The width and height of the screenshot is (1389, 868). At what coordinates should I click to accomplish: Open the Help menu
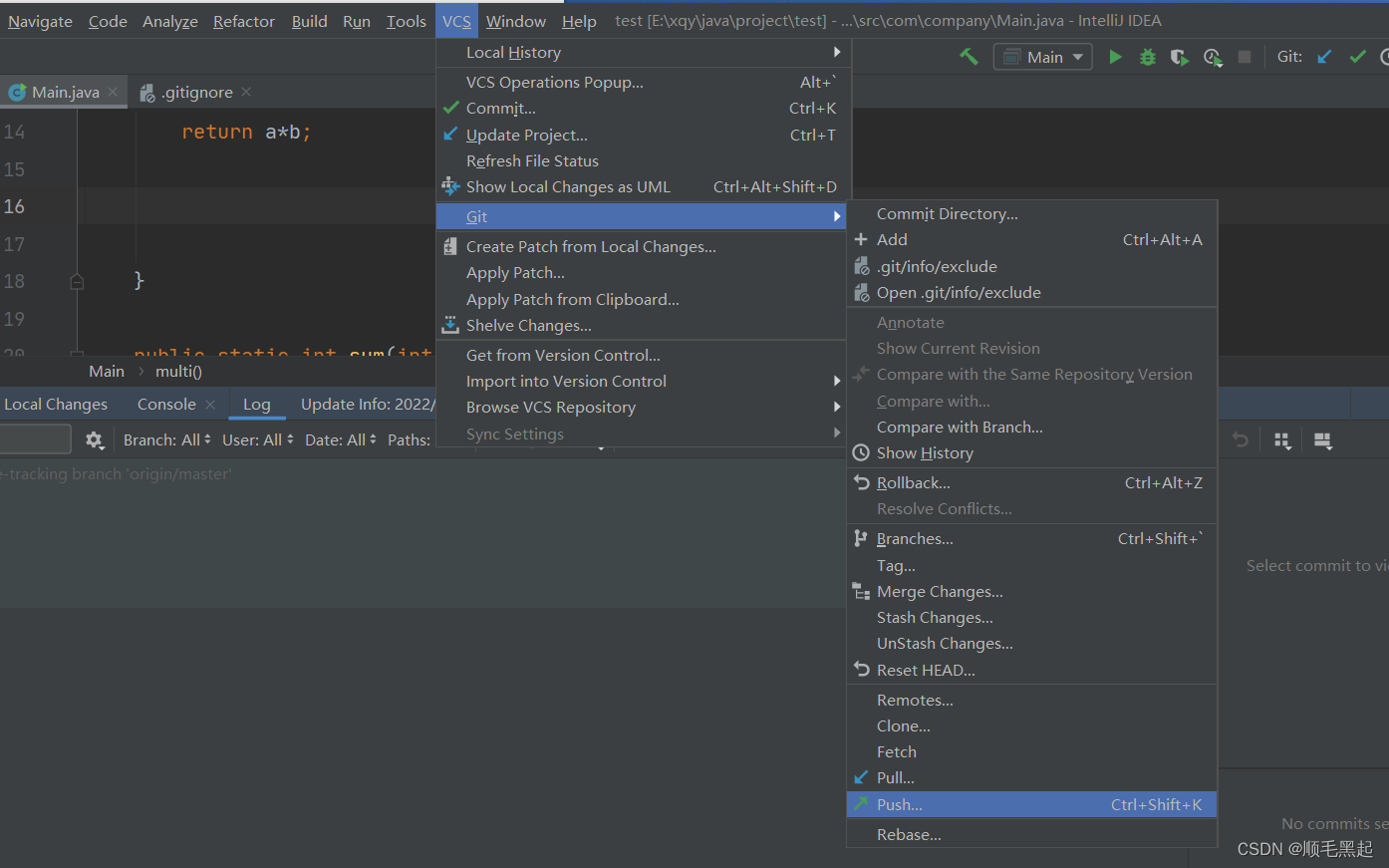click(x=579, y=21)
